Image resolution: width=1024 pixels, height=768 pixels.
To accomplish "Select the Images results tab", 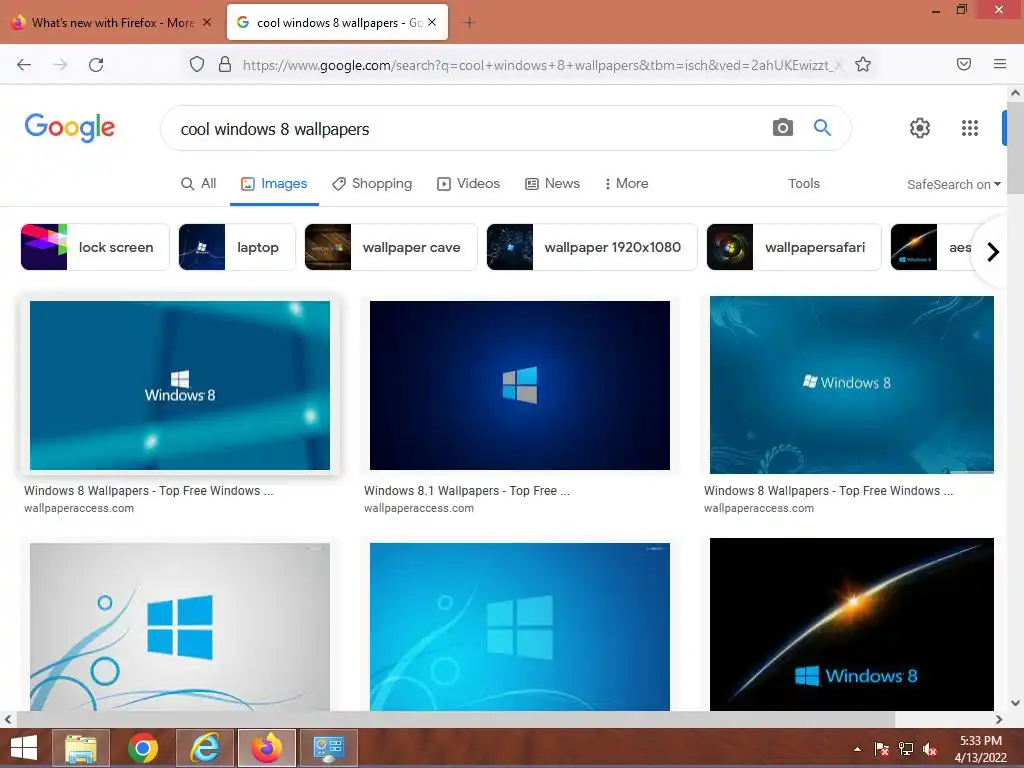I will 274,184.
